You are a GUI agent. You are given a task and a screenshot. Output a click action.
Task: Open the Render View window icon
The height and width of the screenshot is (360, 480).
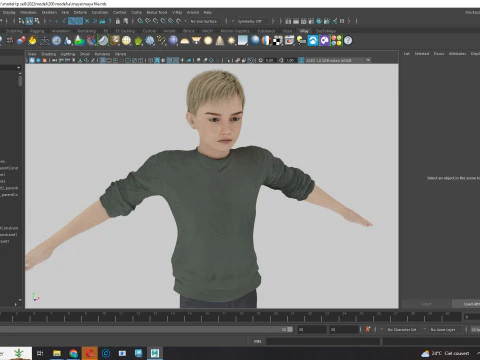pyautogui.click(x=288, y=21)
